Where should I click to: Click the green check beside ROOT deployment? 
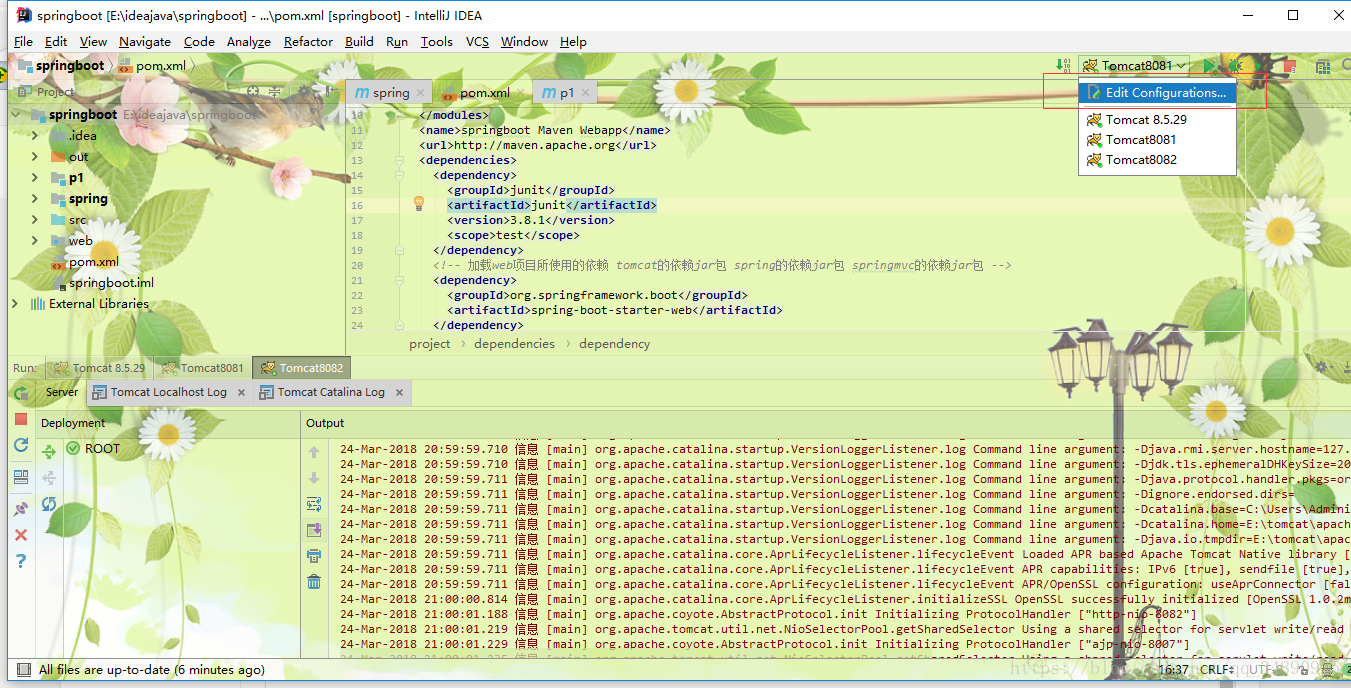coord(73,448)
